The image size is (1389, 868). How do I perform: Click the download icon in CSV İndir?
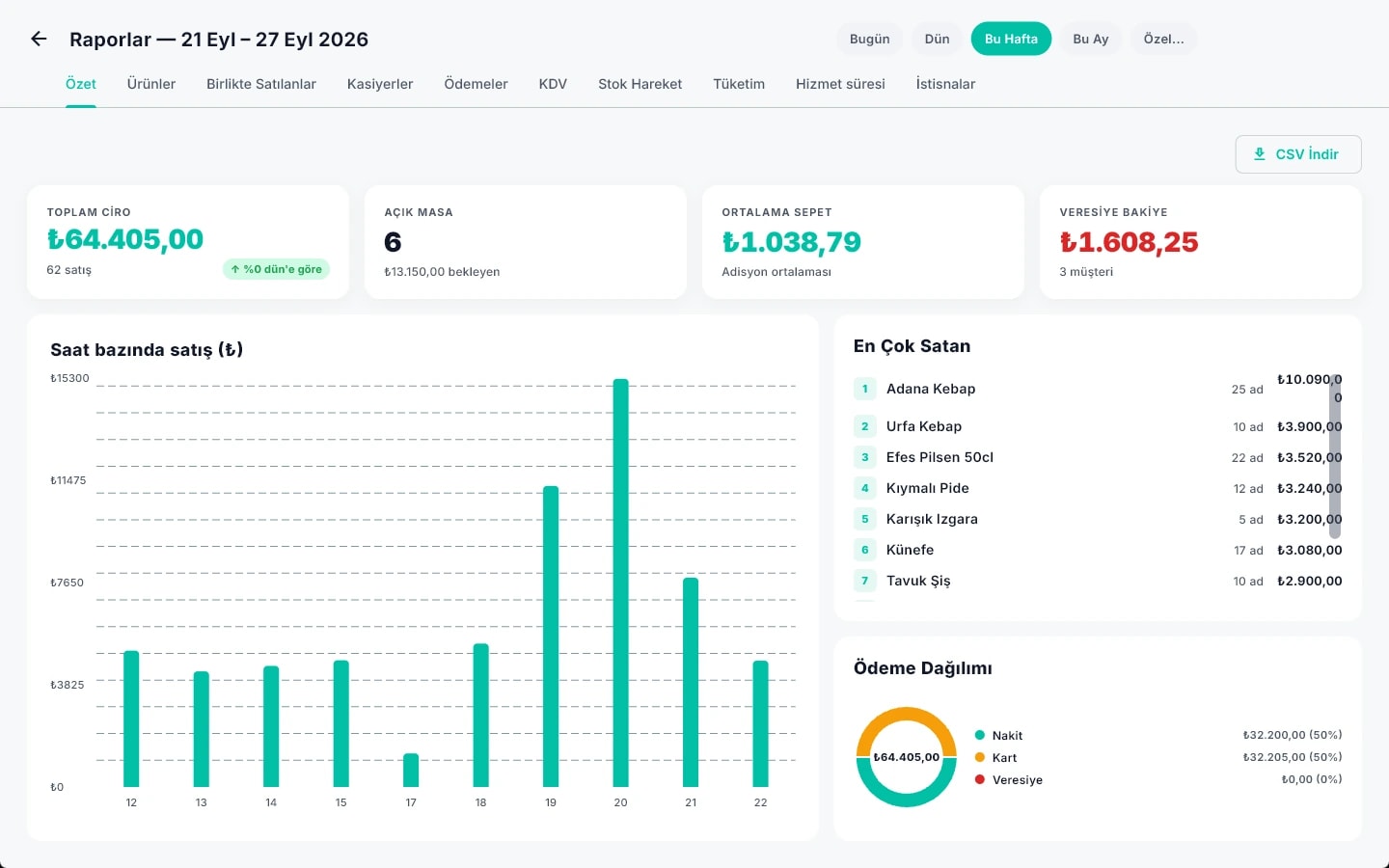[x=1259, y=154]
